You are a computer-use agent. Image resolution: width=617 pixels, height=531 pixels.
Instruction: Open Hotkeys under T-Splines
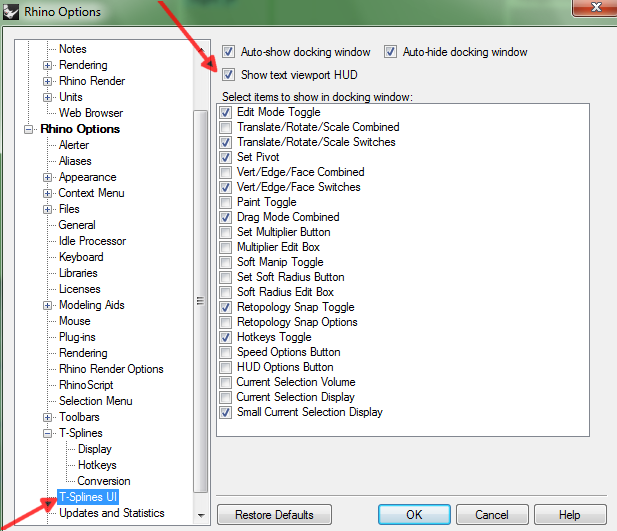click(x=97, y=465)
